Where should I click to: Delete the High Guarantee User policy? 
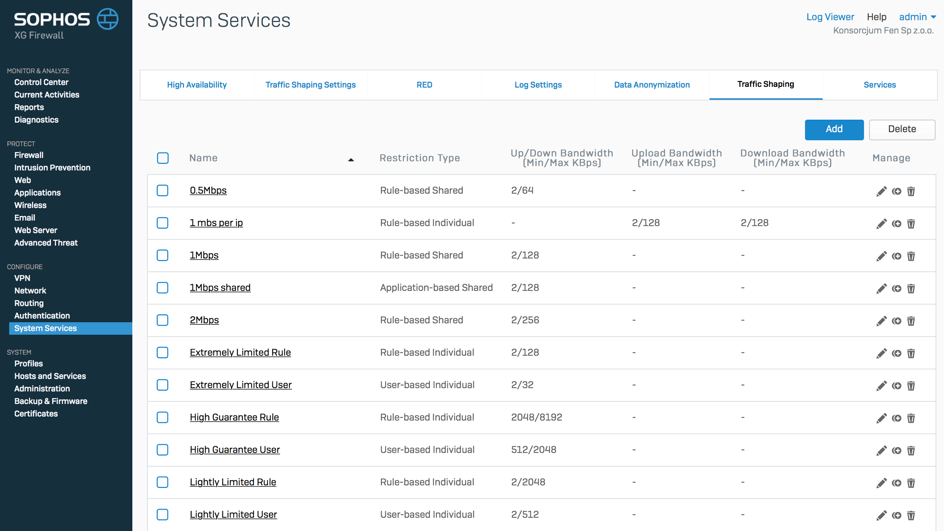click(911, 451)
